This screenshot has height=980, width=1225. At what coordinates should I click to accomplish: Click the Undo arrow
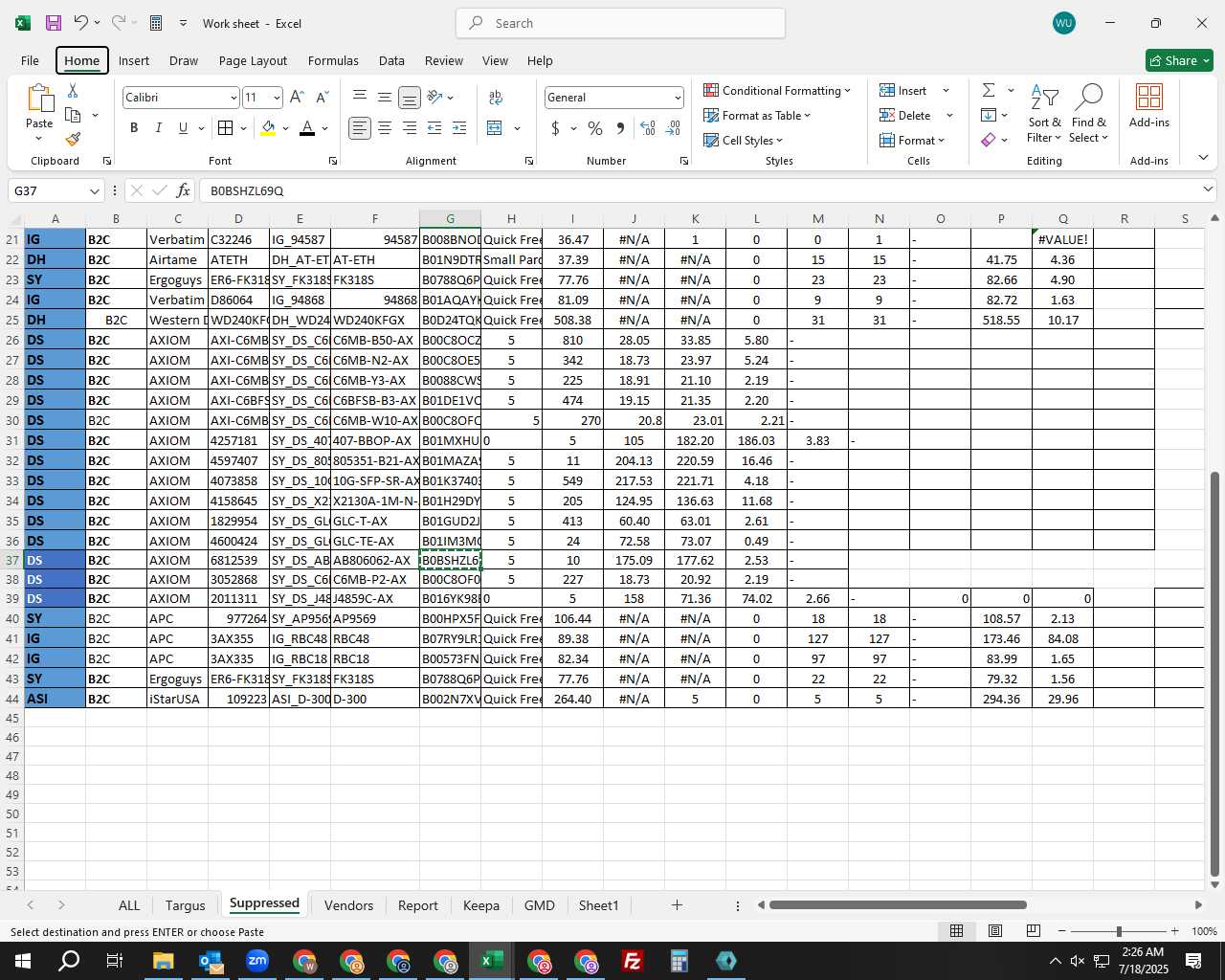pyautogui.click(x=81, y=23)
